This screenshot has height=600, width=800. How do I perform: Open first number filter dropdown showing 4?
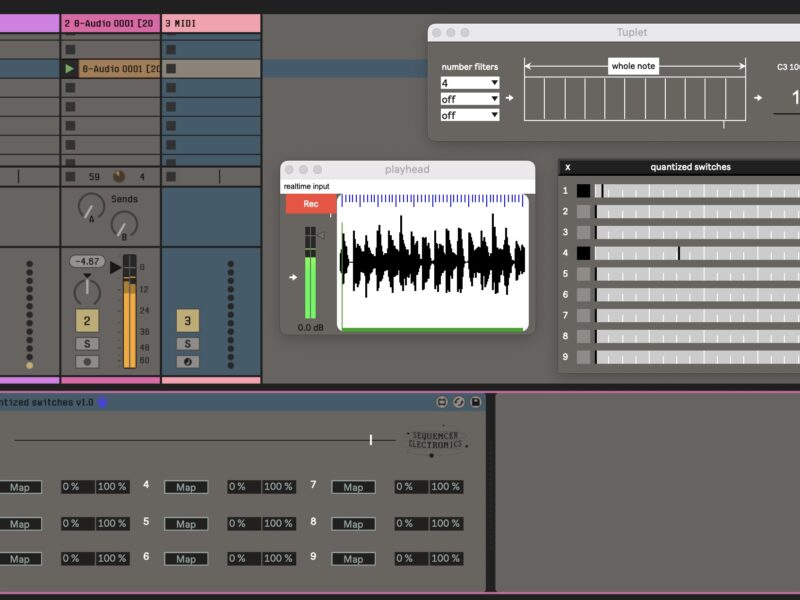pos(470,83)
